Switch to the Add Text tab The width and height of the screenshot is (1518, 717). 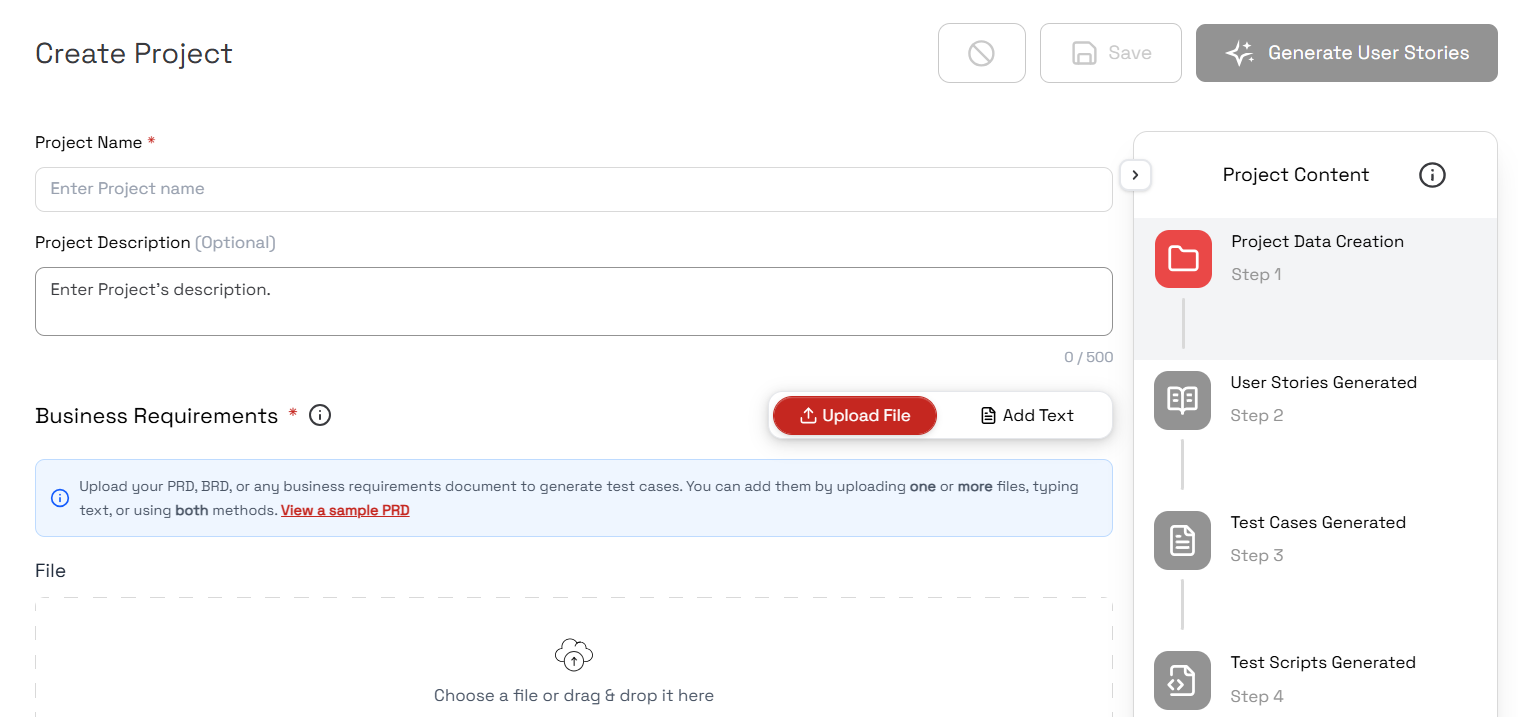1027,416
